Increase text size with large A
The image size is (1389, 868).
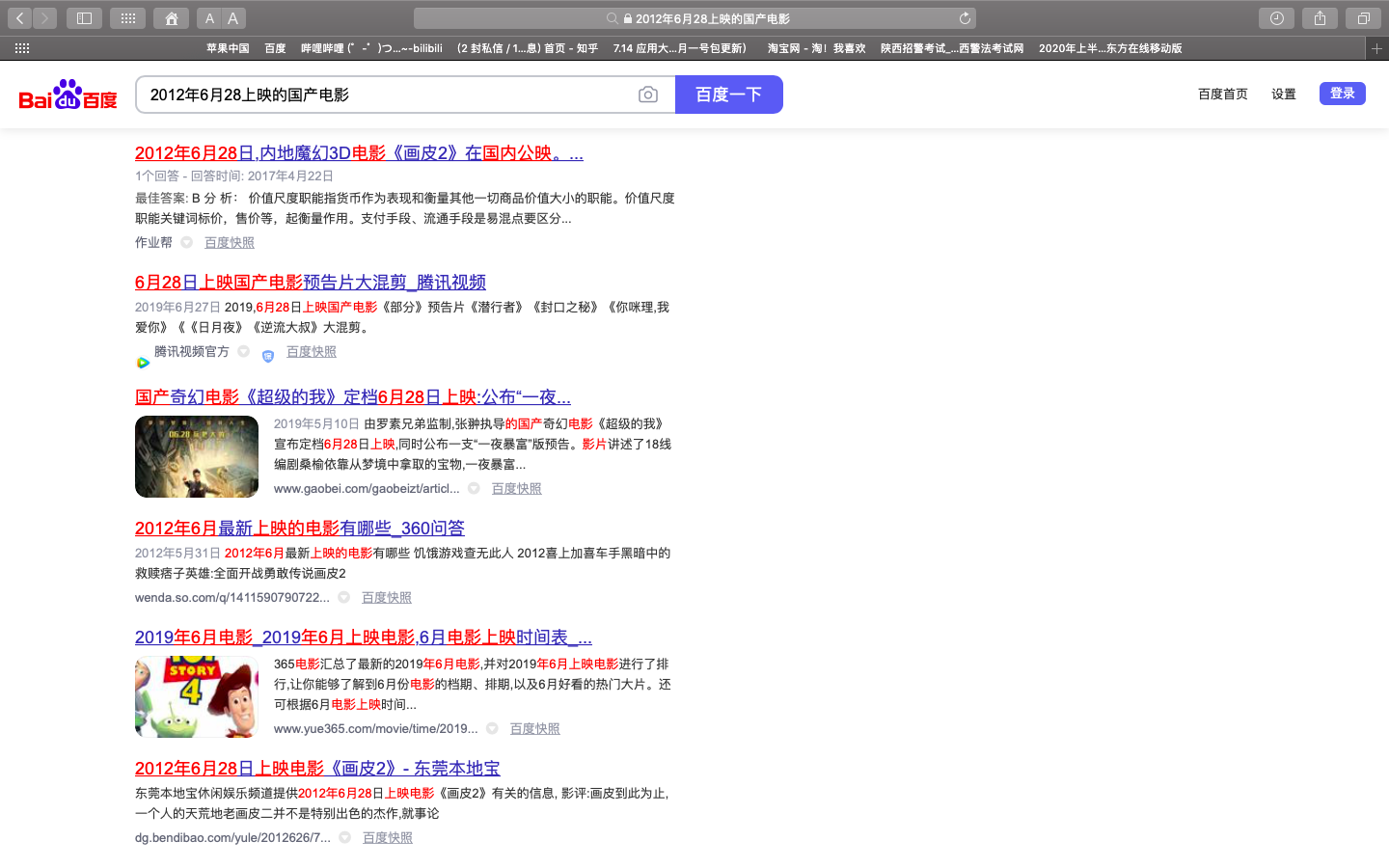[233, 18]
